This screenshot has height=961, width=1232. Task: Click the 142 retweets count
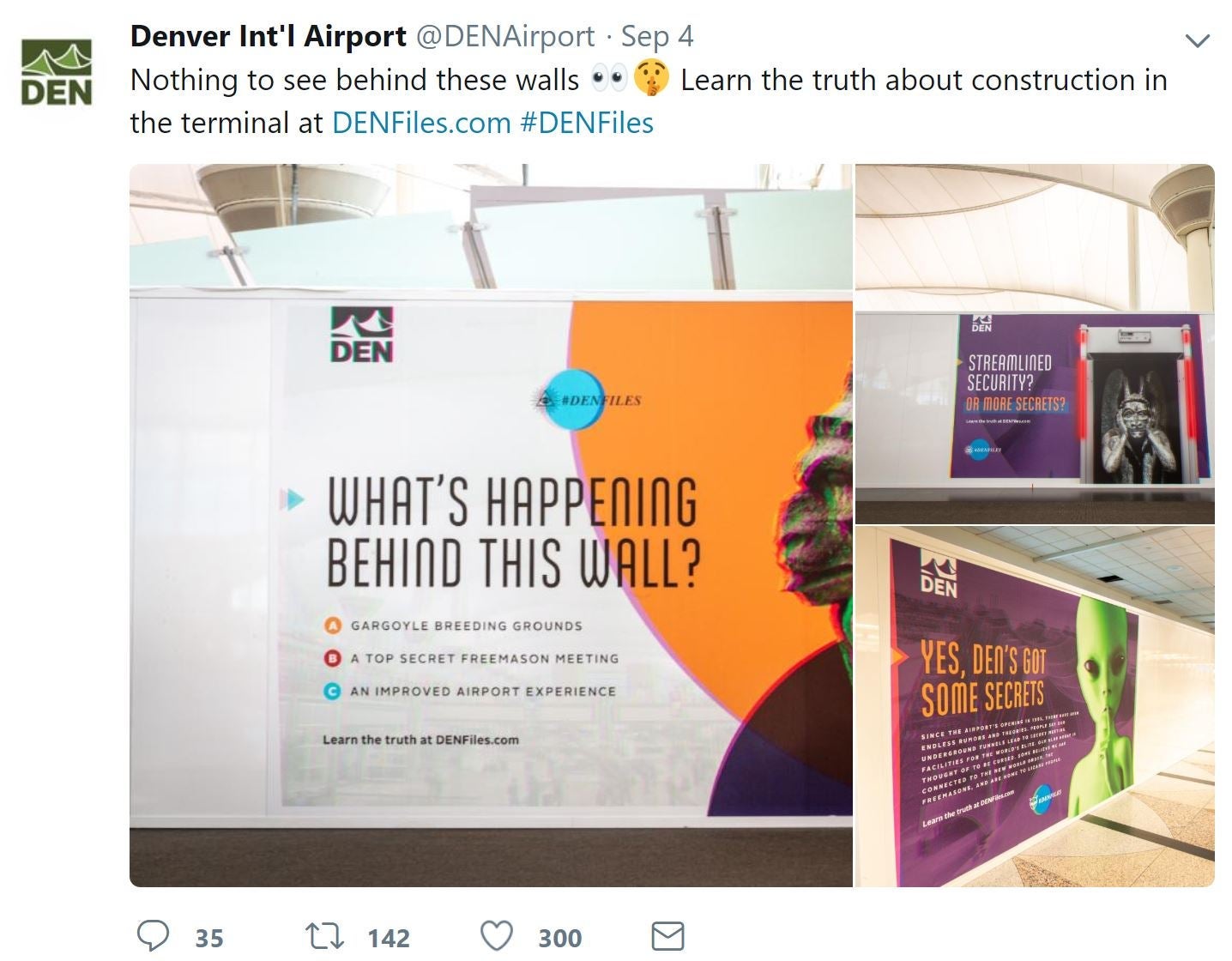click(x=389, y=938)
